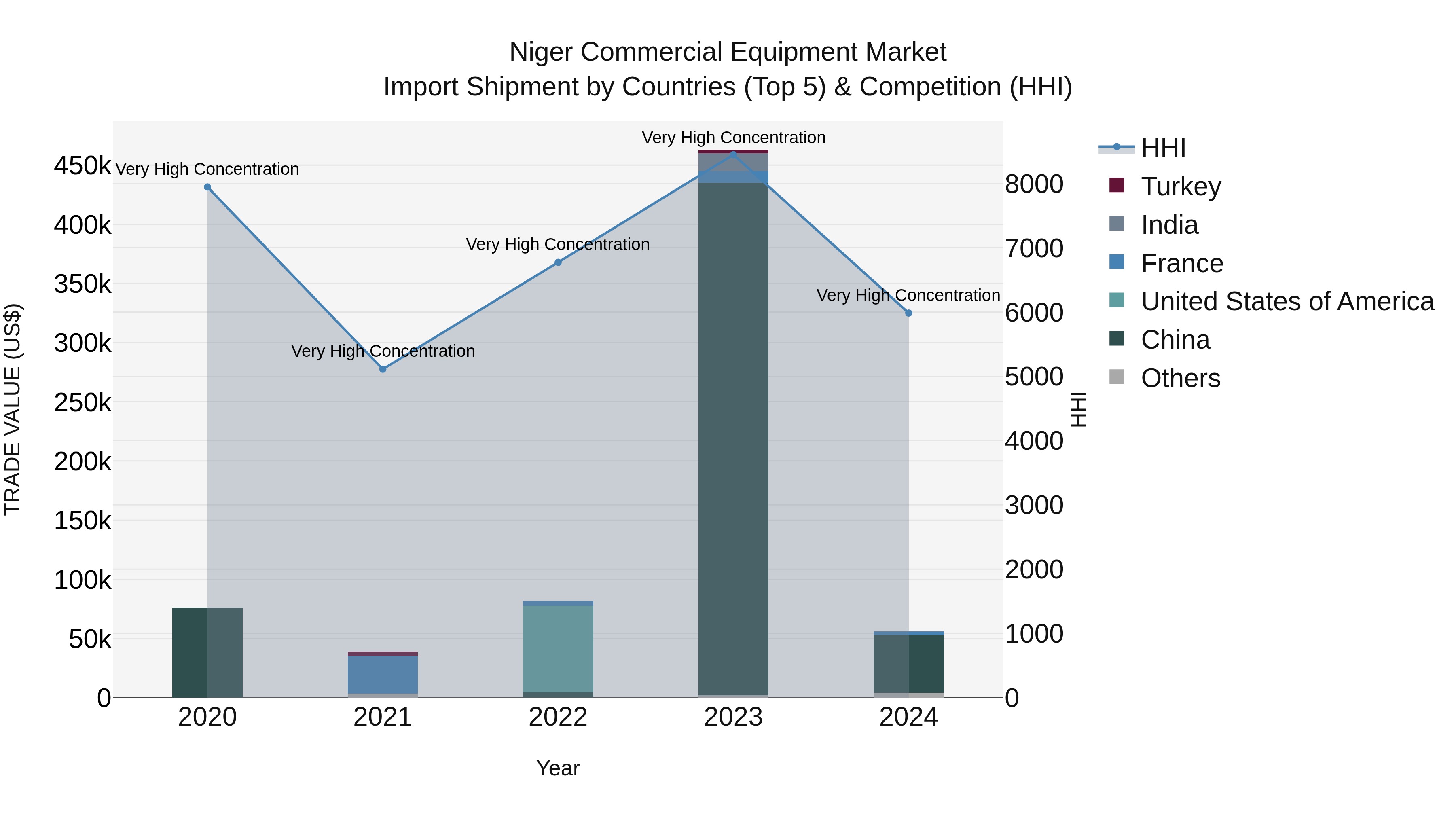This screenshot has height=819, width=1456.
Task: Click the Import Shipment by Countries subtitle
Action: 728,87
